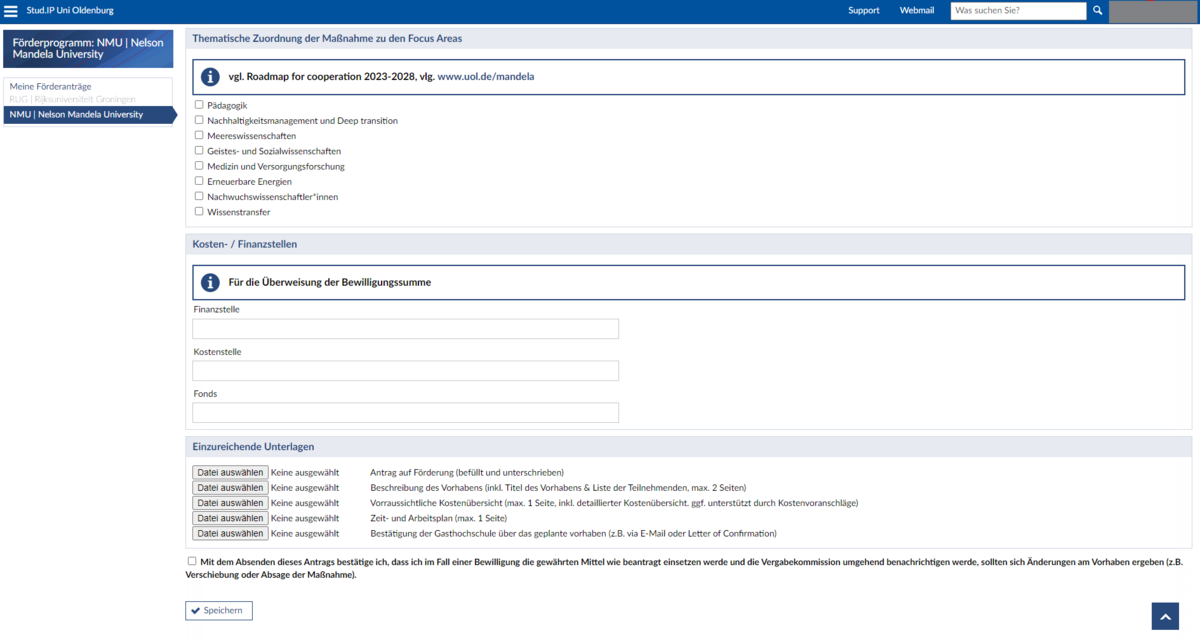Click Datei auswählen for Antrag auf Förderung
Image resolution: width=1200 pixels, height=640 pixels.
(x=229, y=472)
